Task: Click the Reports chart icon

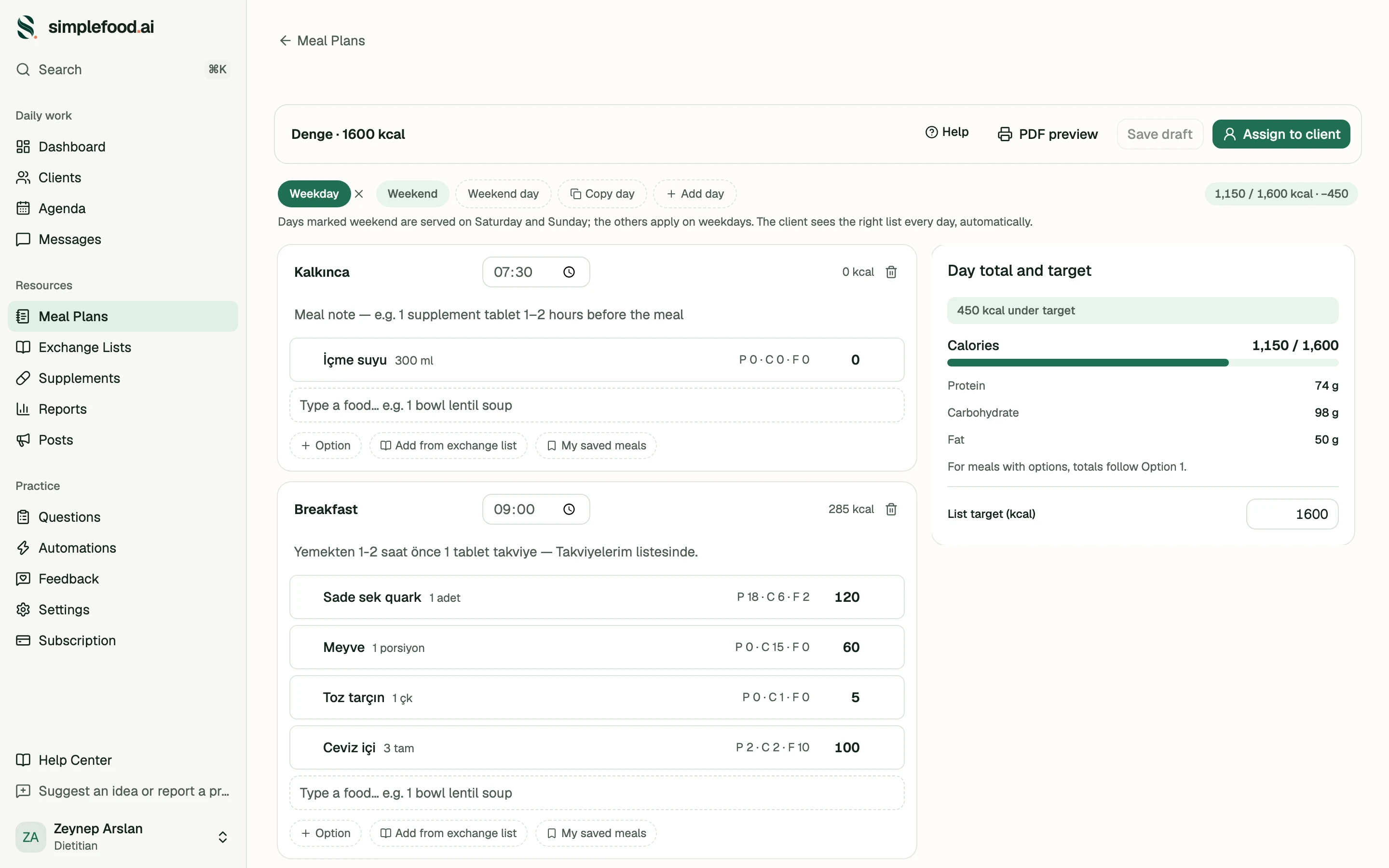Action: [x=23, y=409]
